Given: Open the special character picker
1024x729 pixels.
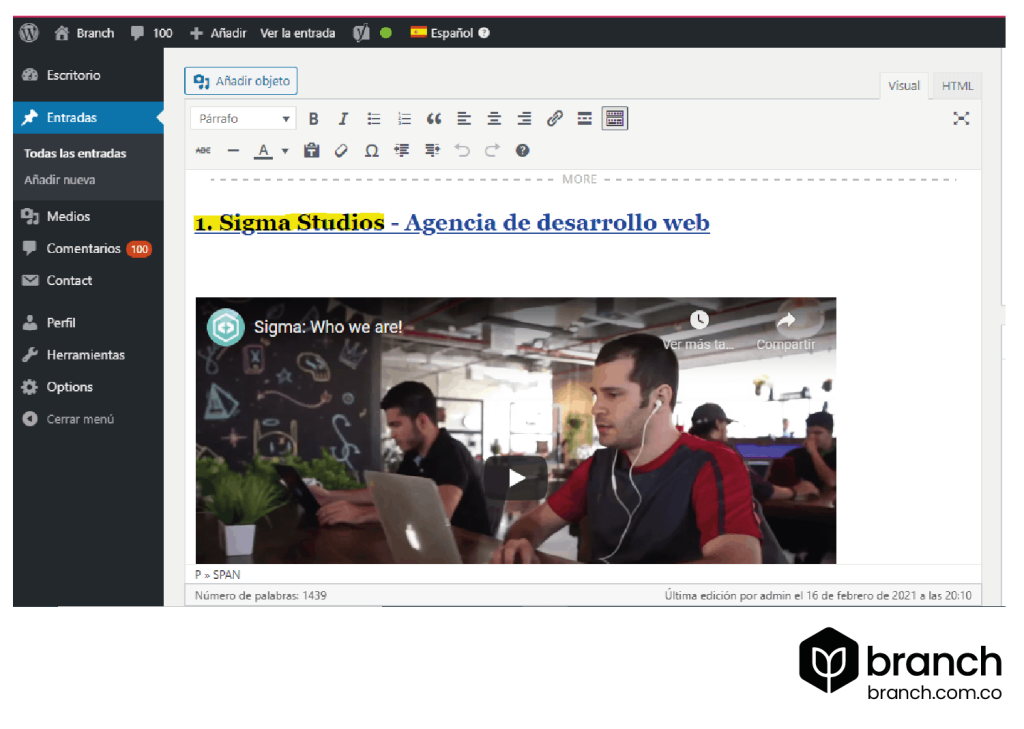Looking at the screenshot, I should pos(370,150).
